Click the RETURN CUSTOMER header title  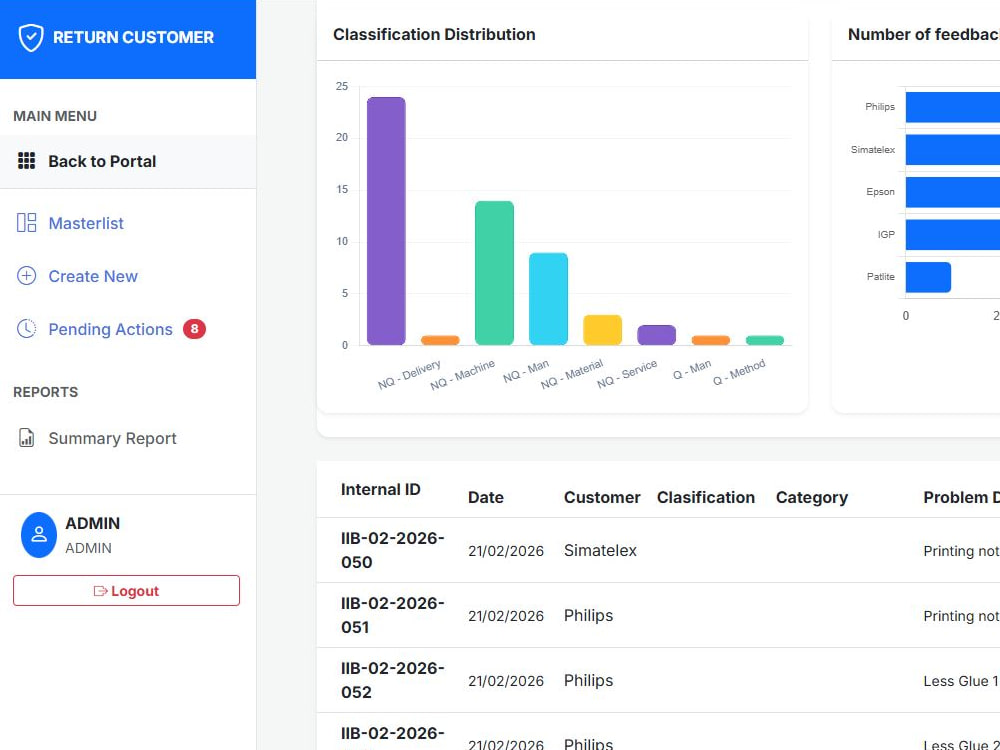133,38
